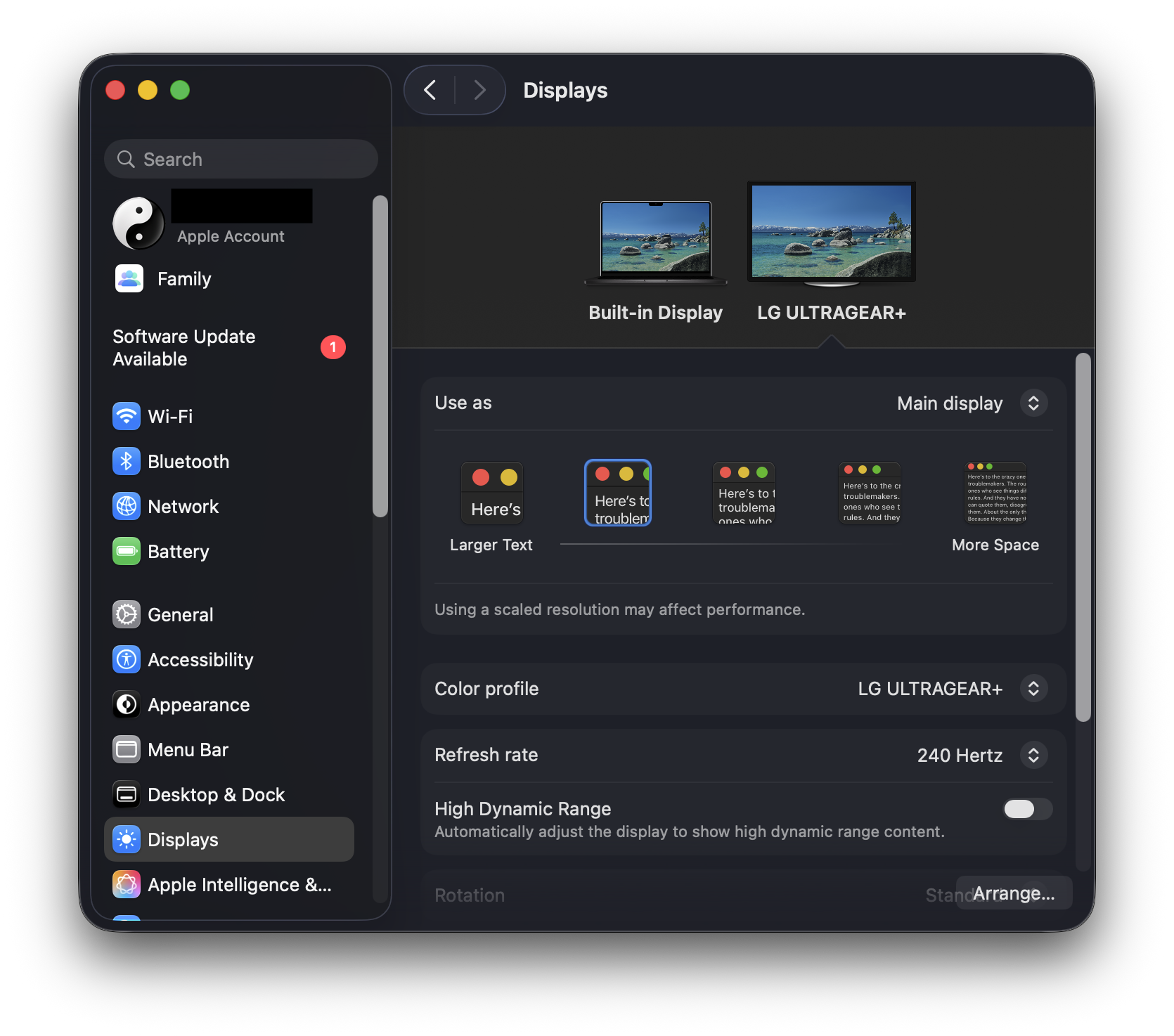This screenshot has height=1036, width=1174.
Task: Open Appearance settings
Action: (x=229, y=704)
